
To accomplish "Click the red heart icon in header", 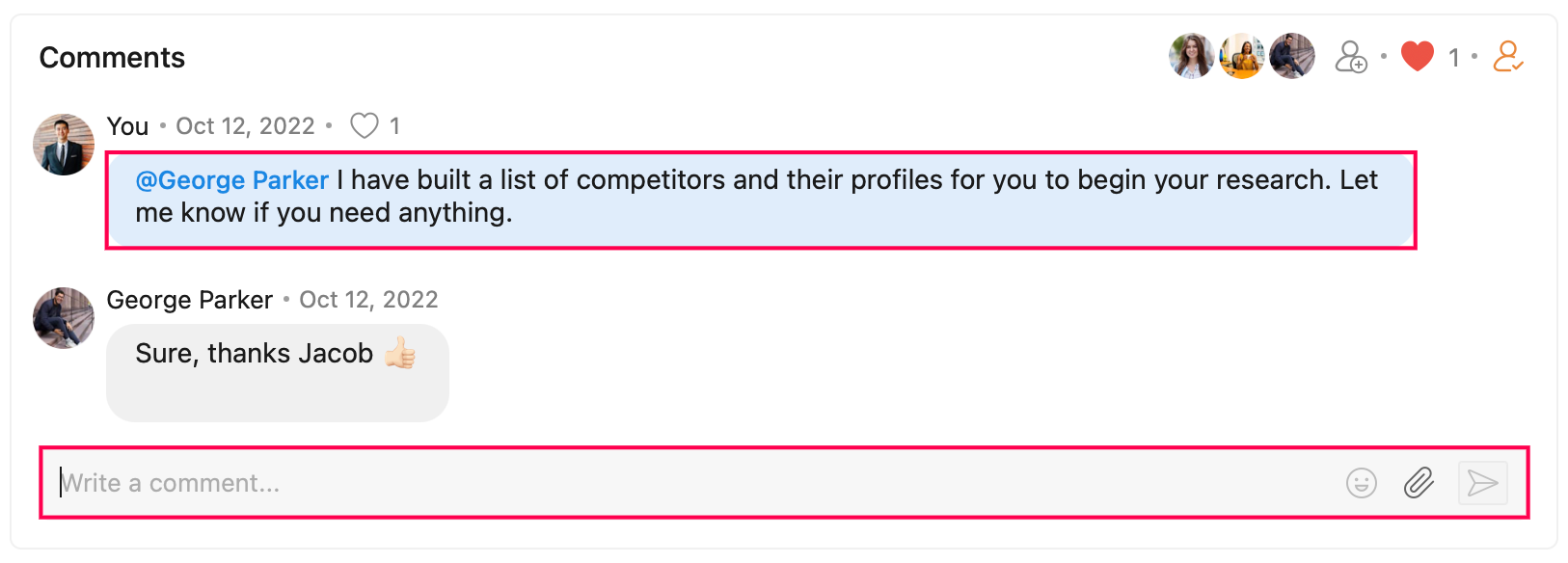I will click(x=1417, y=57).
